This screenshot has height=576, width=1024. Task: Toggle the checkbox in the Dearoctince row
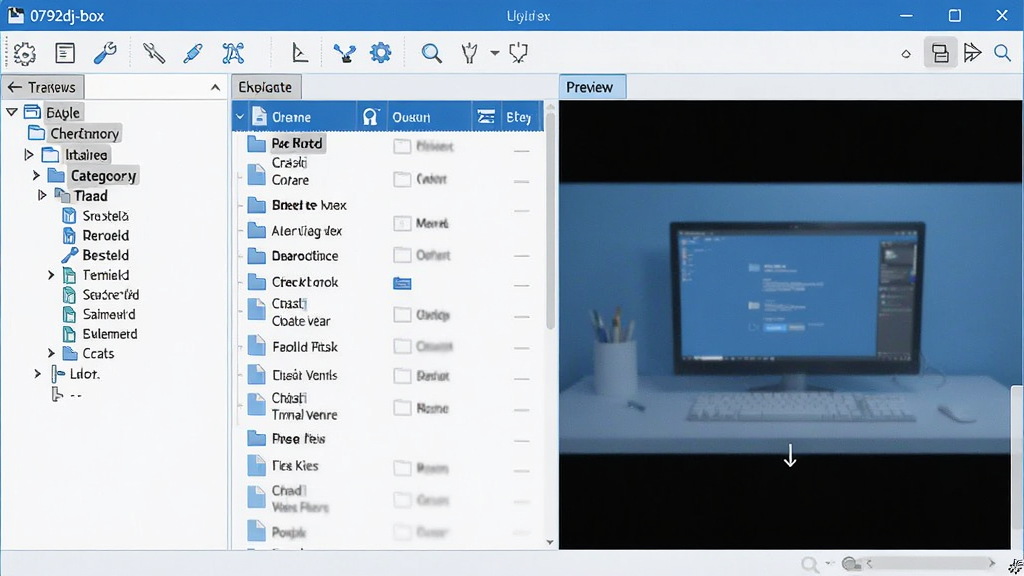click(x=402, y=255)
